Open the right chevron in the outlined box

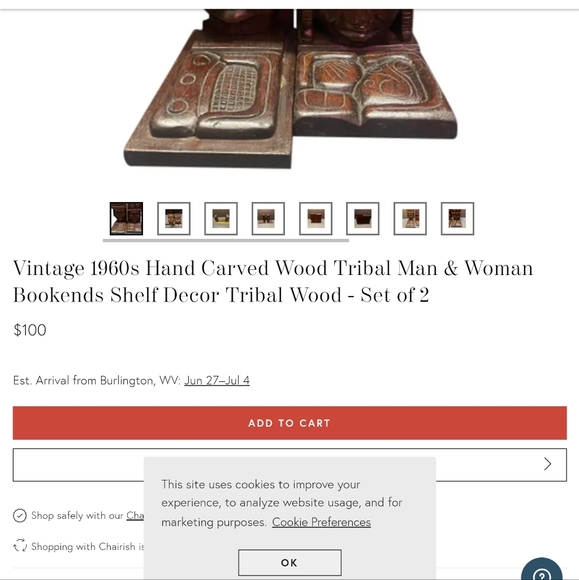tap(548, 464)
